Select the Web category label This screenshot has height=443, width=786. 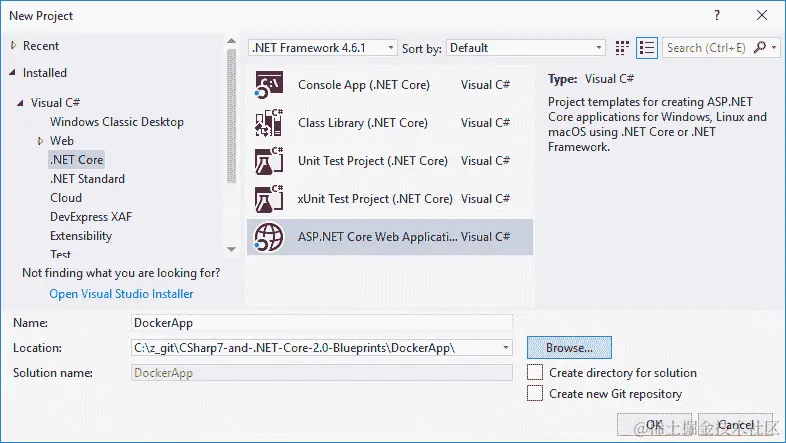62,141
